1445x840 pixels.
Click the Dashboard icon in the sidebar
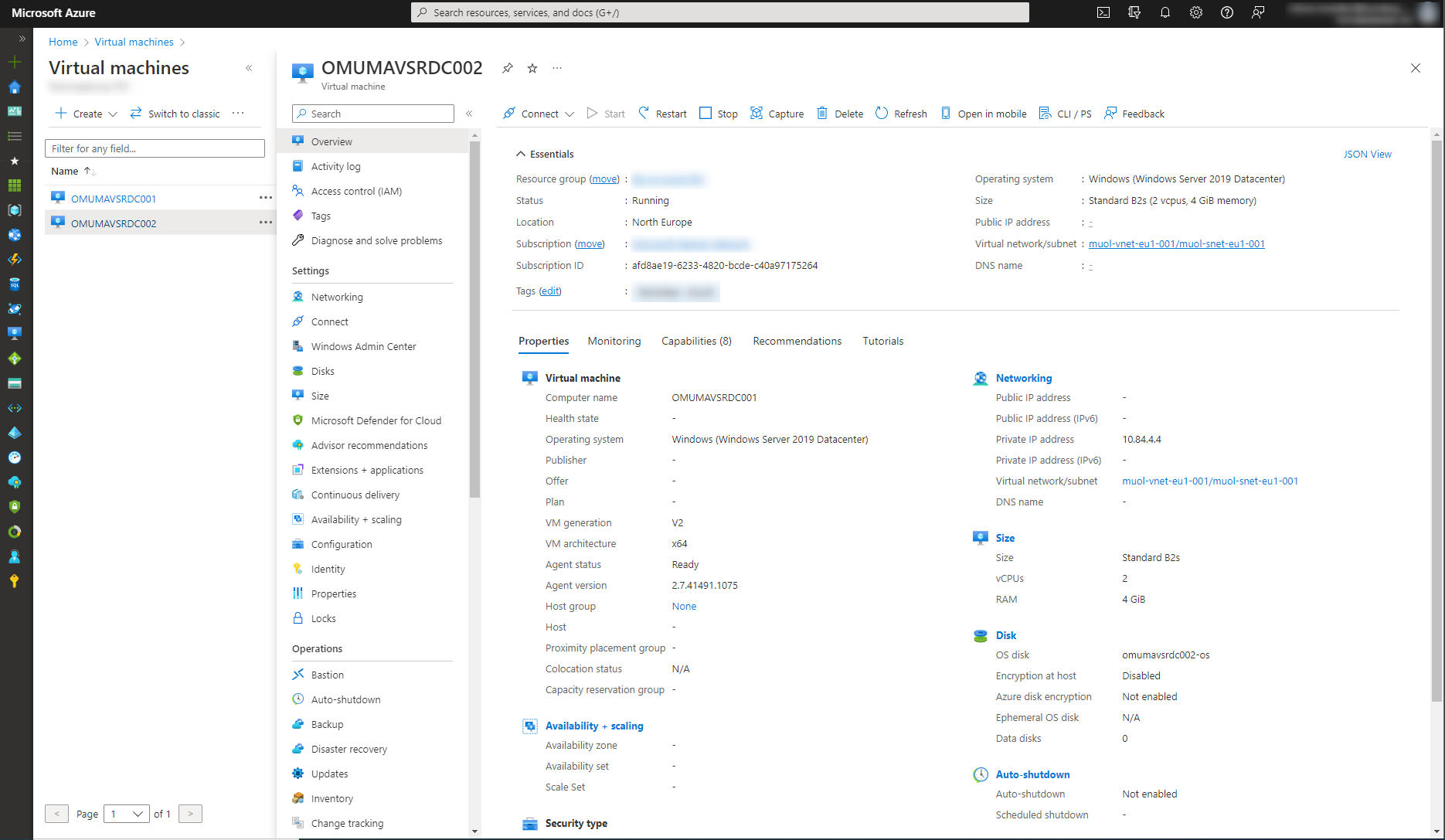(14, 111)
